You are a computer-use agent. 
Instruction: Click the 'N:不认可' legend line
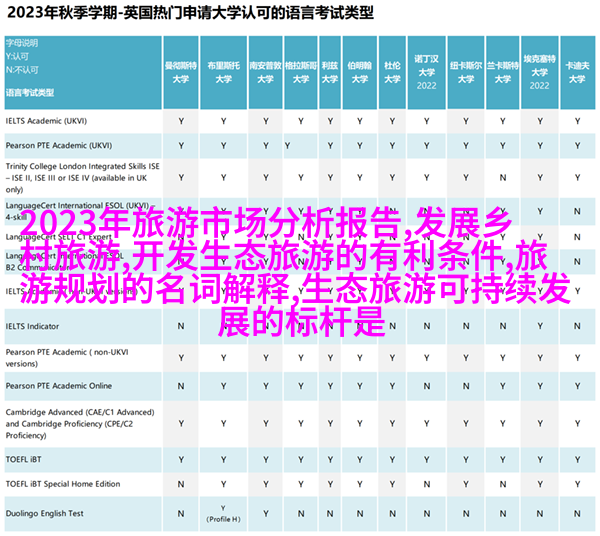[22, 70]
